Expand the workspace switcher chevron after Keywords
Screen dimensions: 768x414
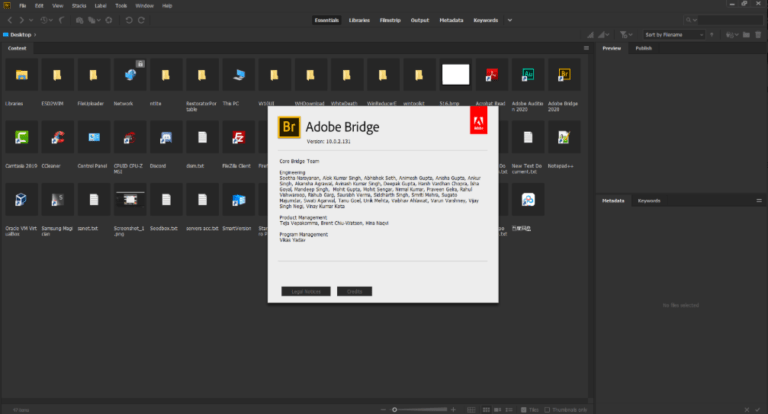pos(510,20)
